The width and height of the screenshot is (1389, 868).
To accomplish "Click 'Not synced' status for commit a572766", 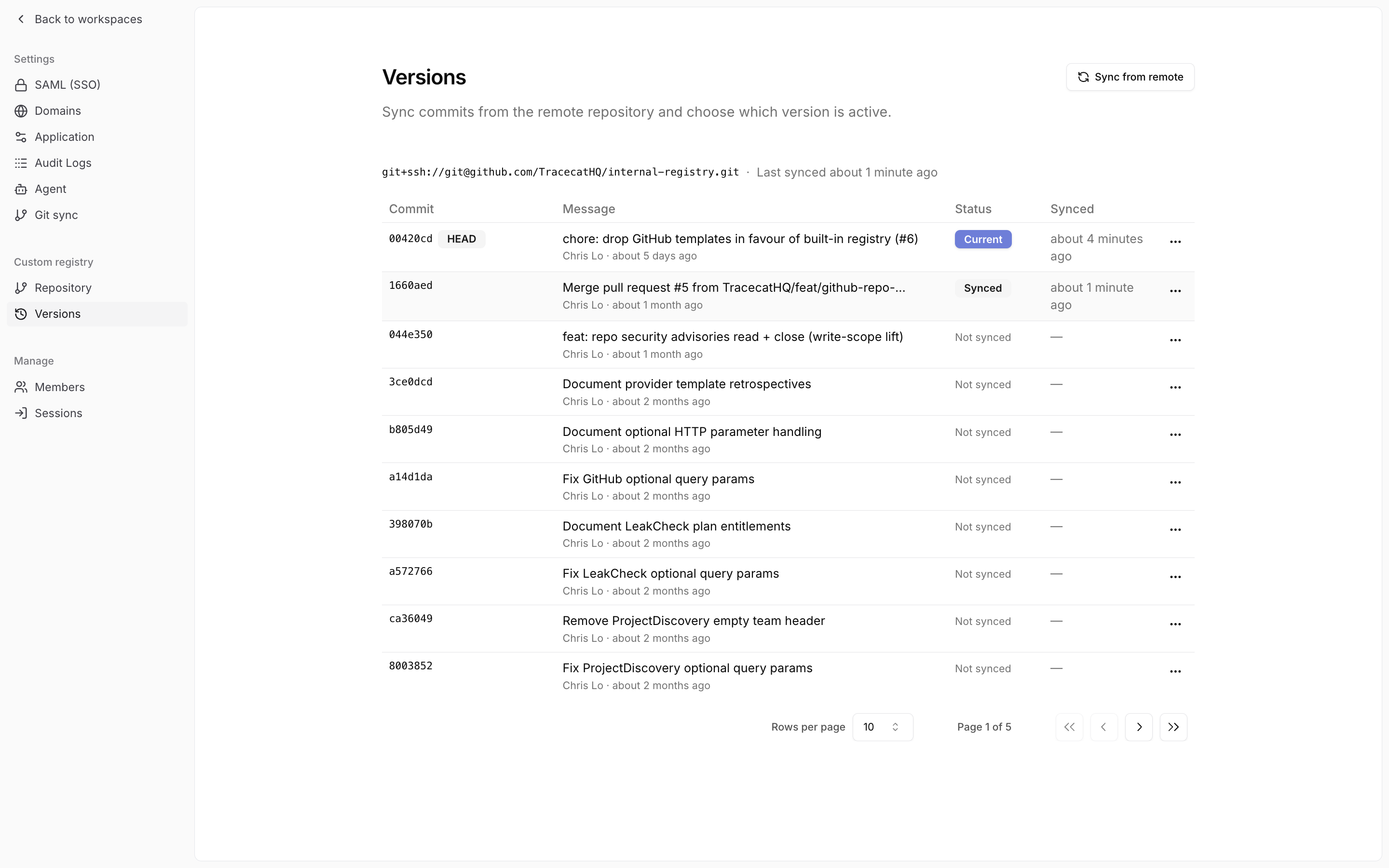I will click(982, 574).
